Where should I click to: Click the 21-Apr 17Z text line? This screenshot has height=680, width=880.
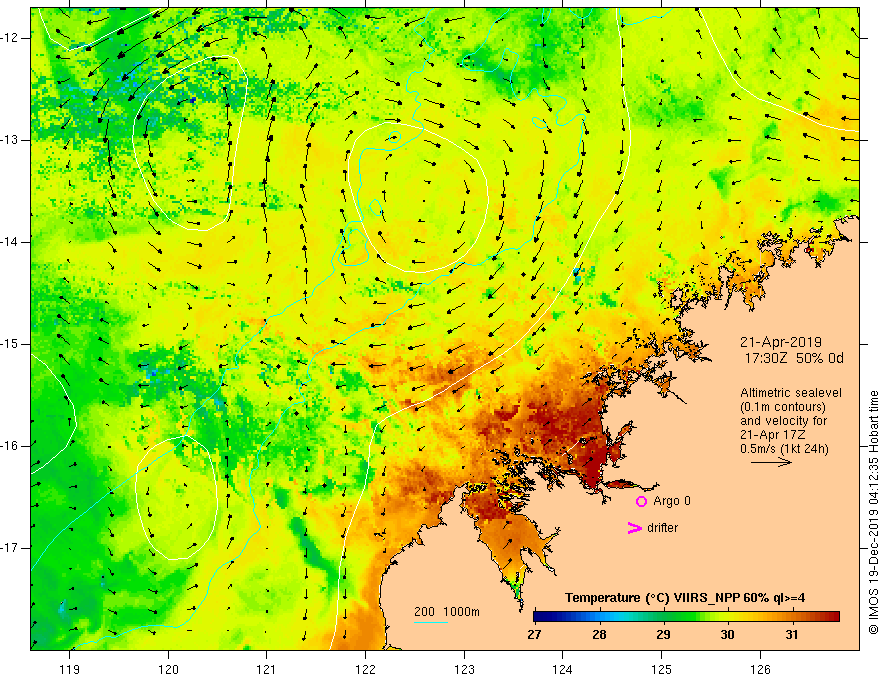[773, 435]
